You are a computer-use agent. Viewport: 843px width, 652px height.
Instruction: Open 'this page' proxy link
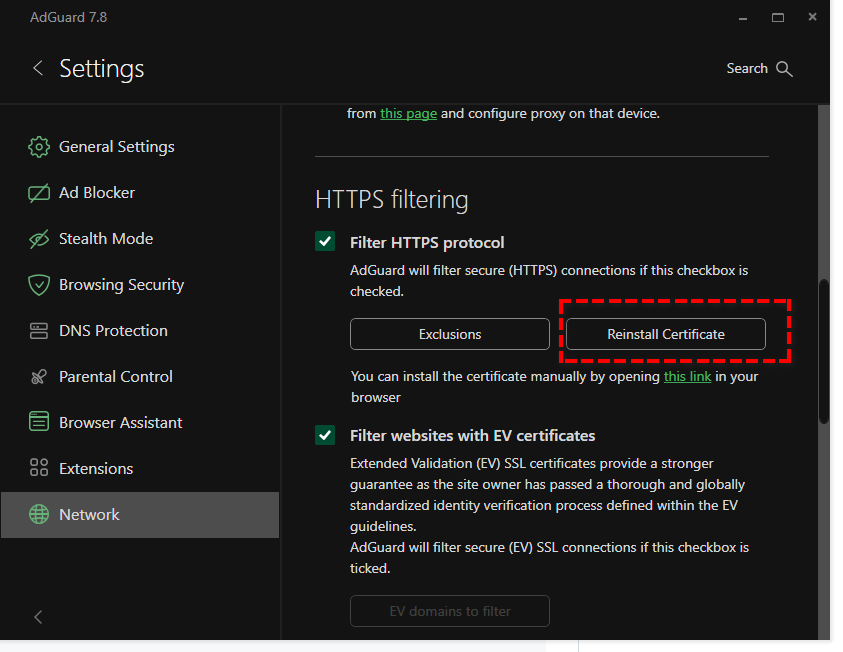coord(409,114)
